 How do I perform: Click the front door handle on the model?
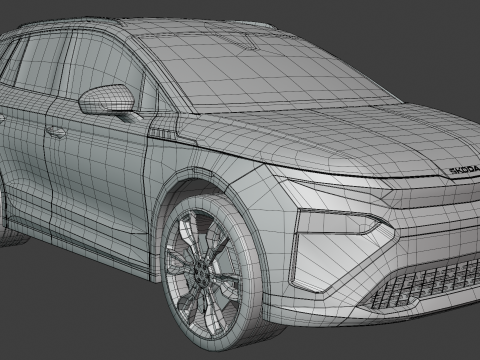click(56, 132)
